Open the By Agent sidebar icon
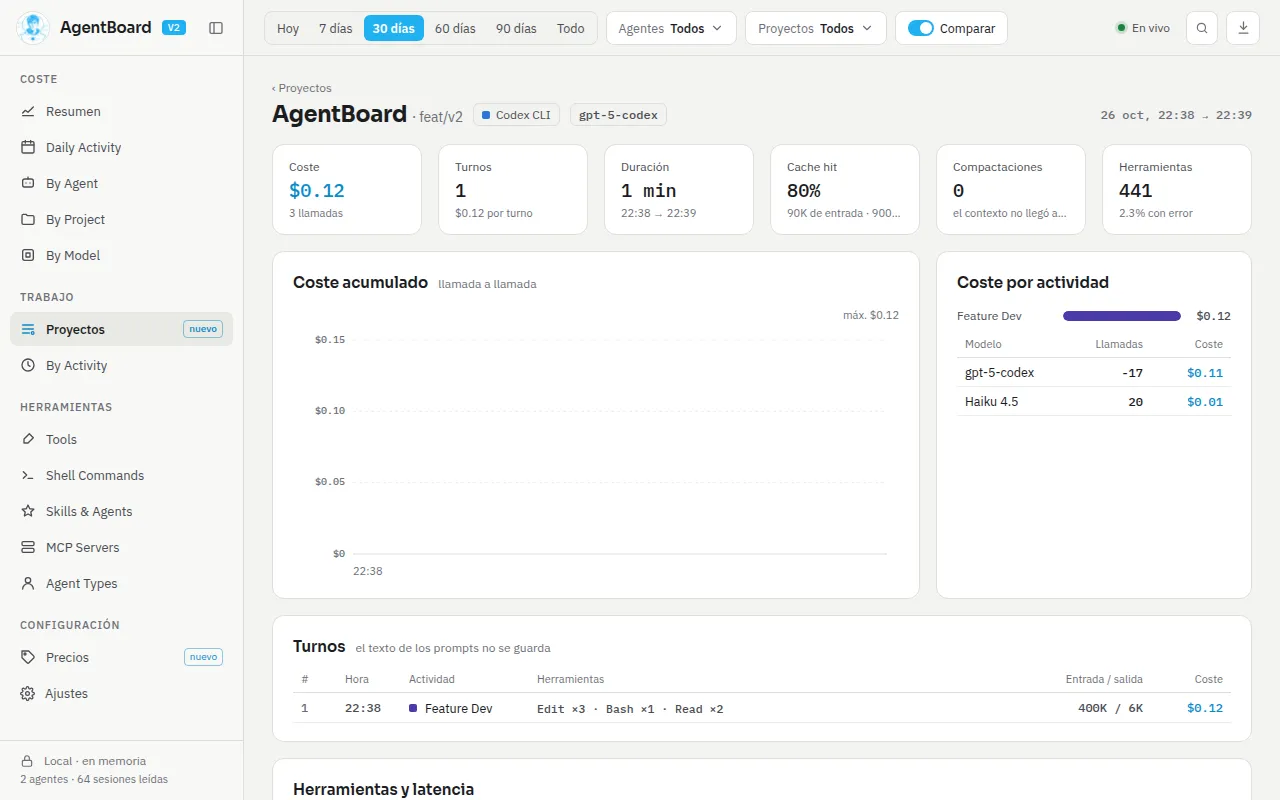Viewport: 1280px width, 800px height. point(28,183)
